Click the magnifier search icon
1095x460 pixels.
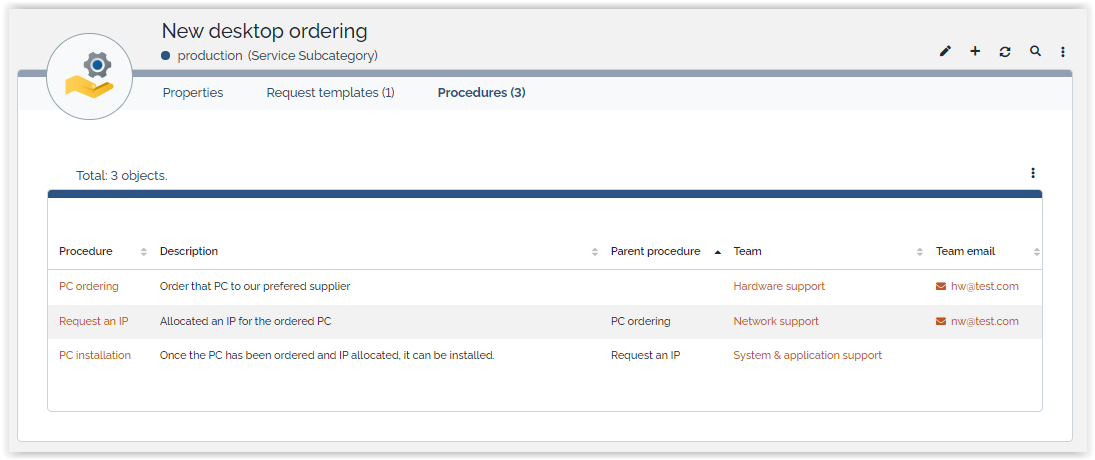pos(1035,51)
